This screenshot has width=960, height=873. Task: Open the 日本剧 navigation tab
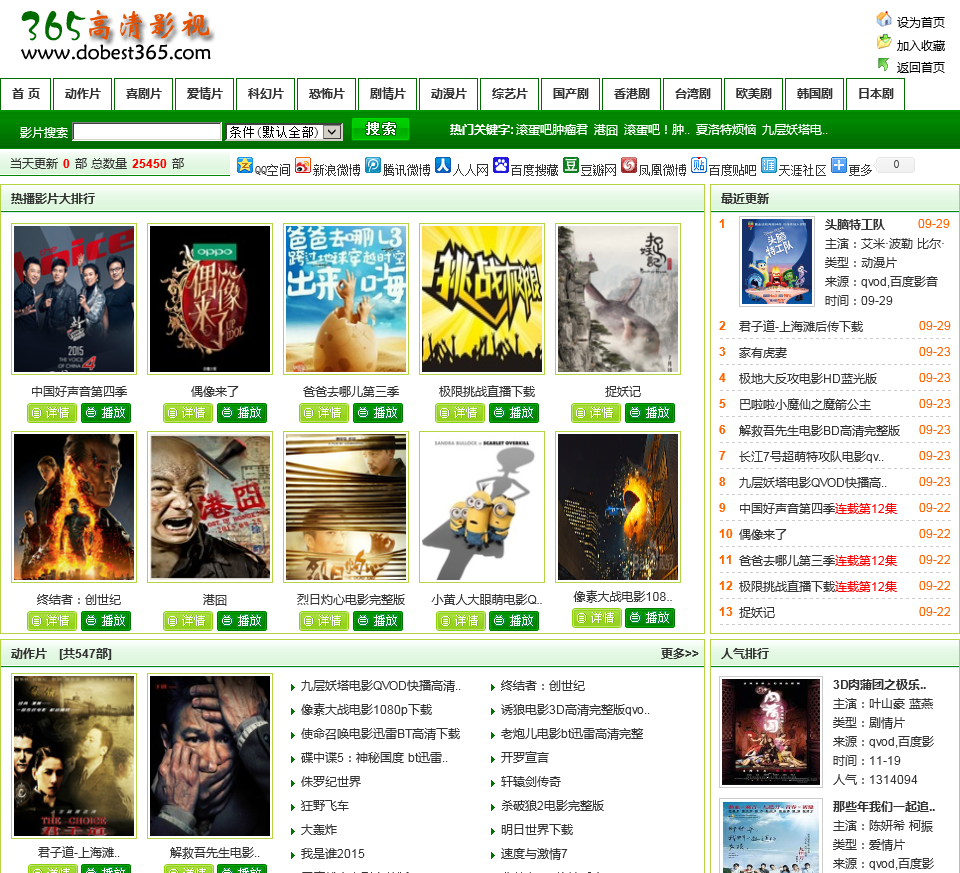click(x=876, y=94)
